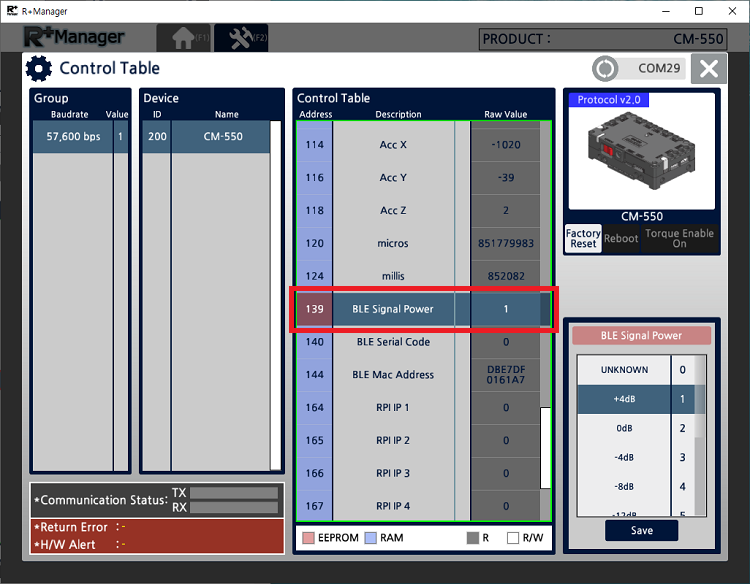The height and width of the screenshot is (584, 750).
Task: Click the COM29 refresh connection icon
Action: tap(605, 69)
